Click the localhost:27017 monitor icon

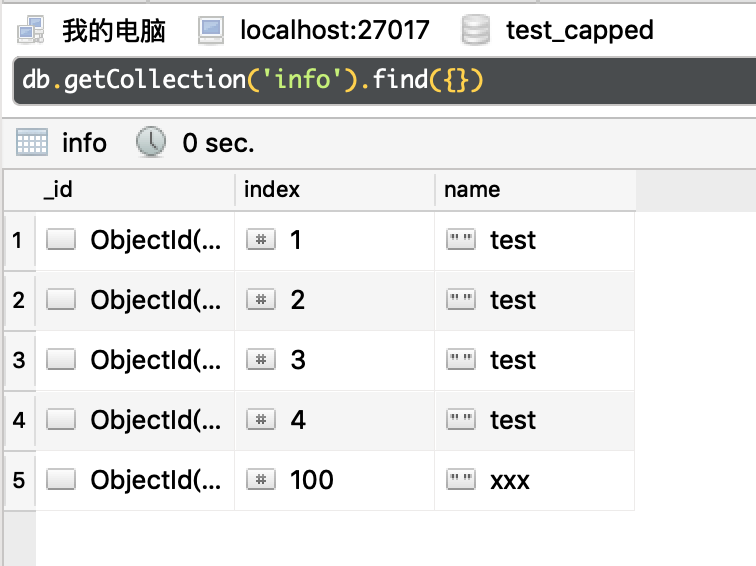pyautogui.click(x=211, y=30)
